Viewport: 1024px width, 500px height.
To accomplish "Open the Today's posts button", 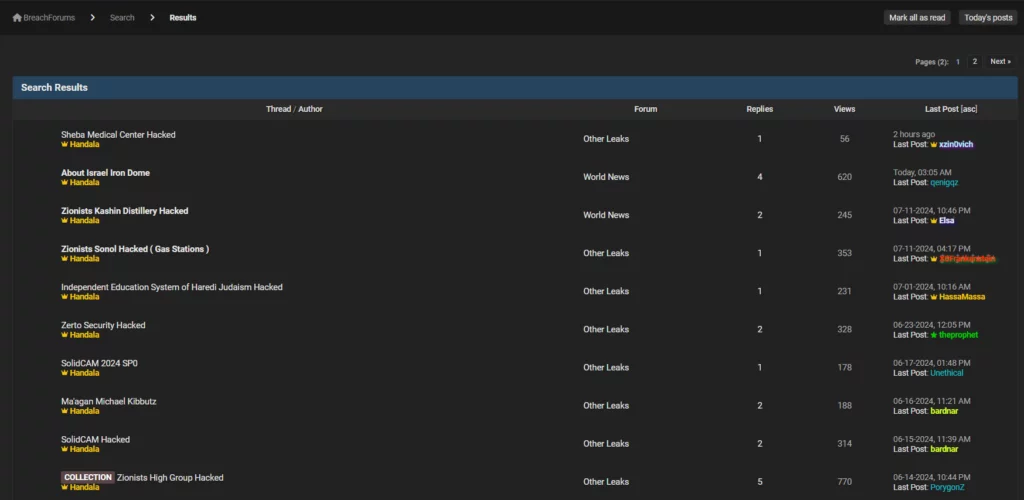I will click(987, 17).
